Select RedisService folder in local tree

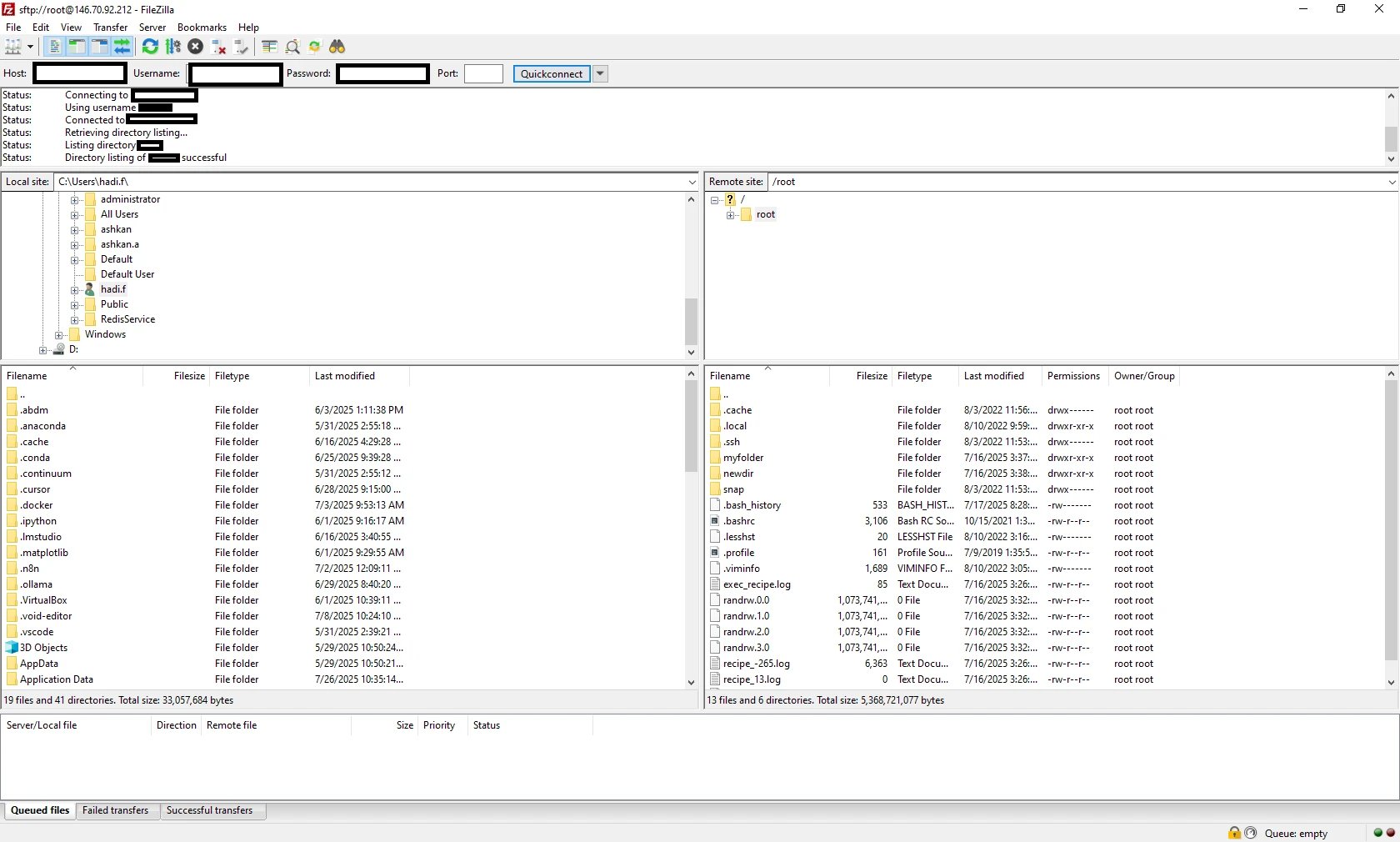pos(127,319)
